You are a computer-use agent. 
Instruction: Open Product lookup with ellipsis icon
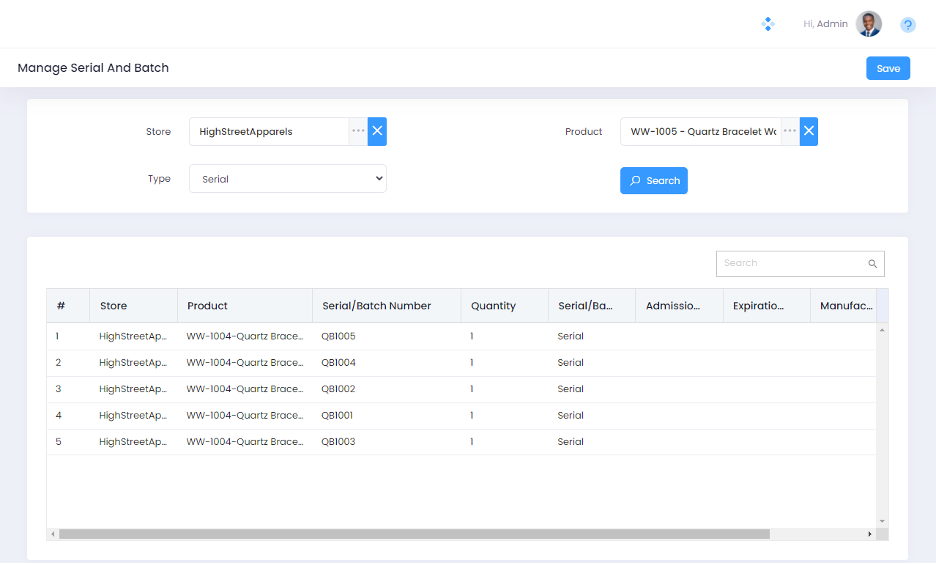click(789, 131)
